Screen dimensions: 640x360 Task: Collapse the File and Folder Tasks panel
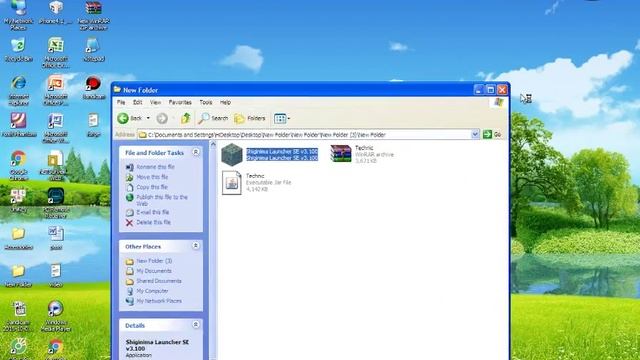coord(196,152)
